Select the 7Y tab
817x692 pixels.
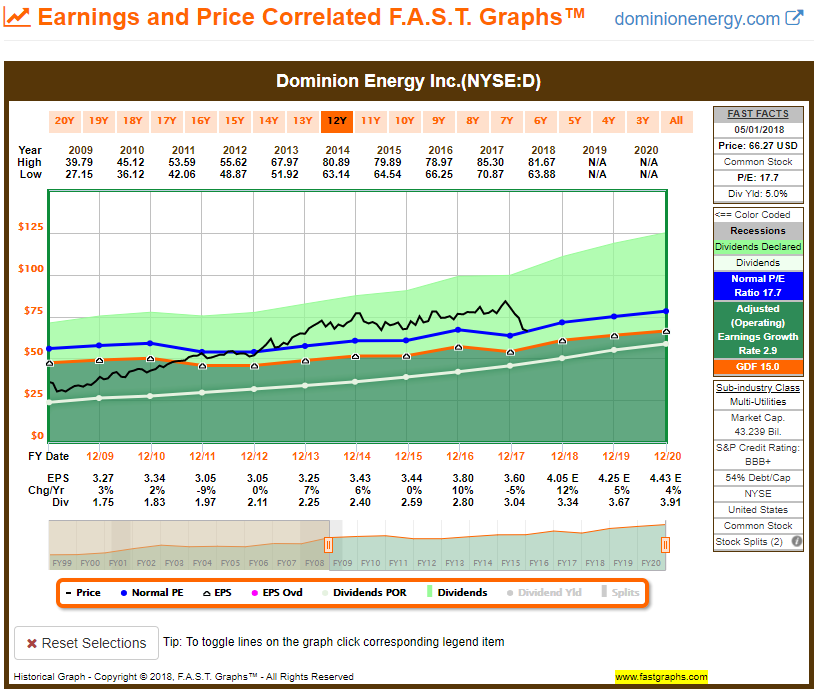click(x=507, y=121)
